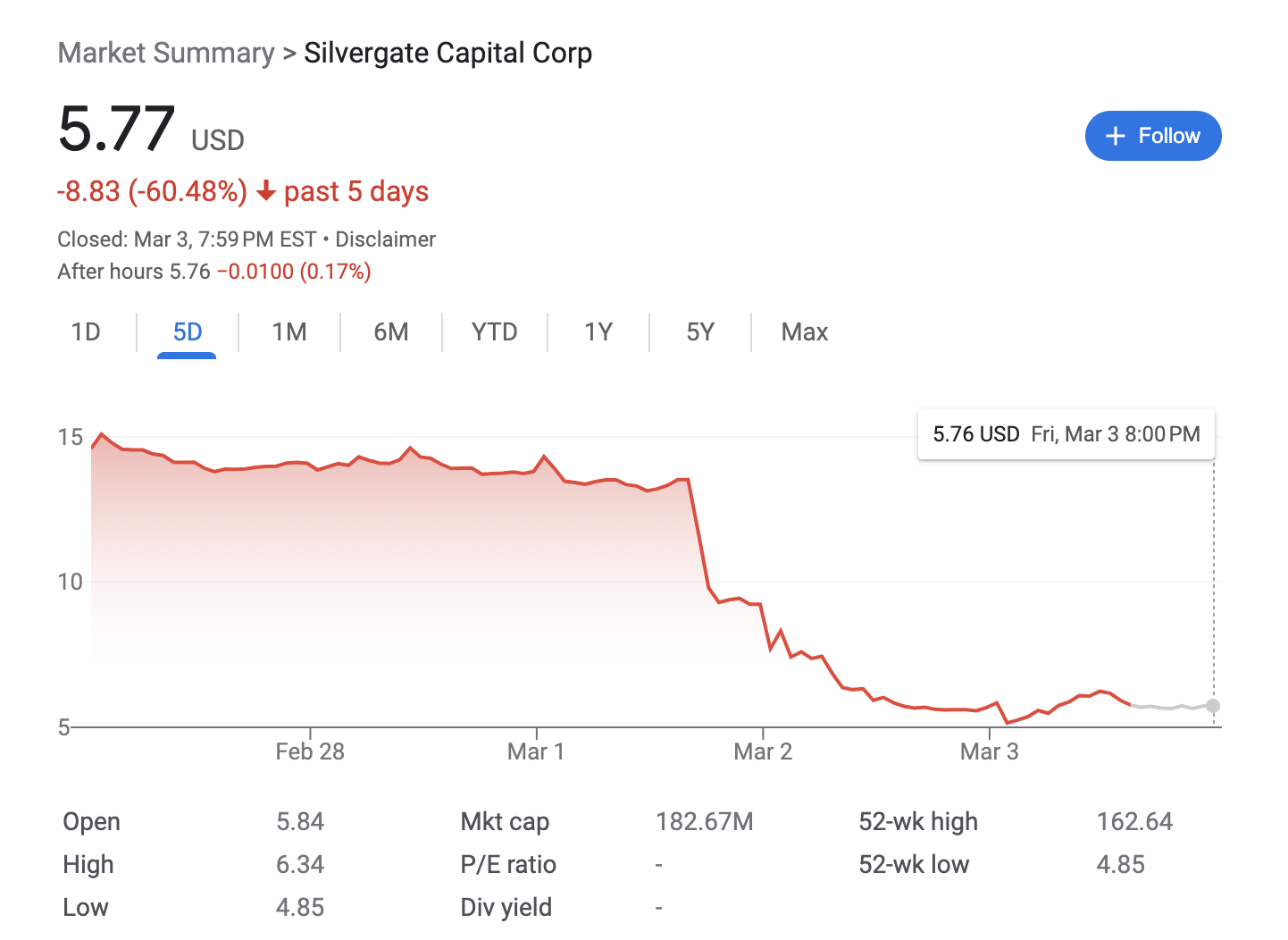
Task: Show the 6M chart range
Action: click(x=391, y=332)
